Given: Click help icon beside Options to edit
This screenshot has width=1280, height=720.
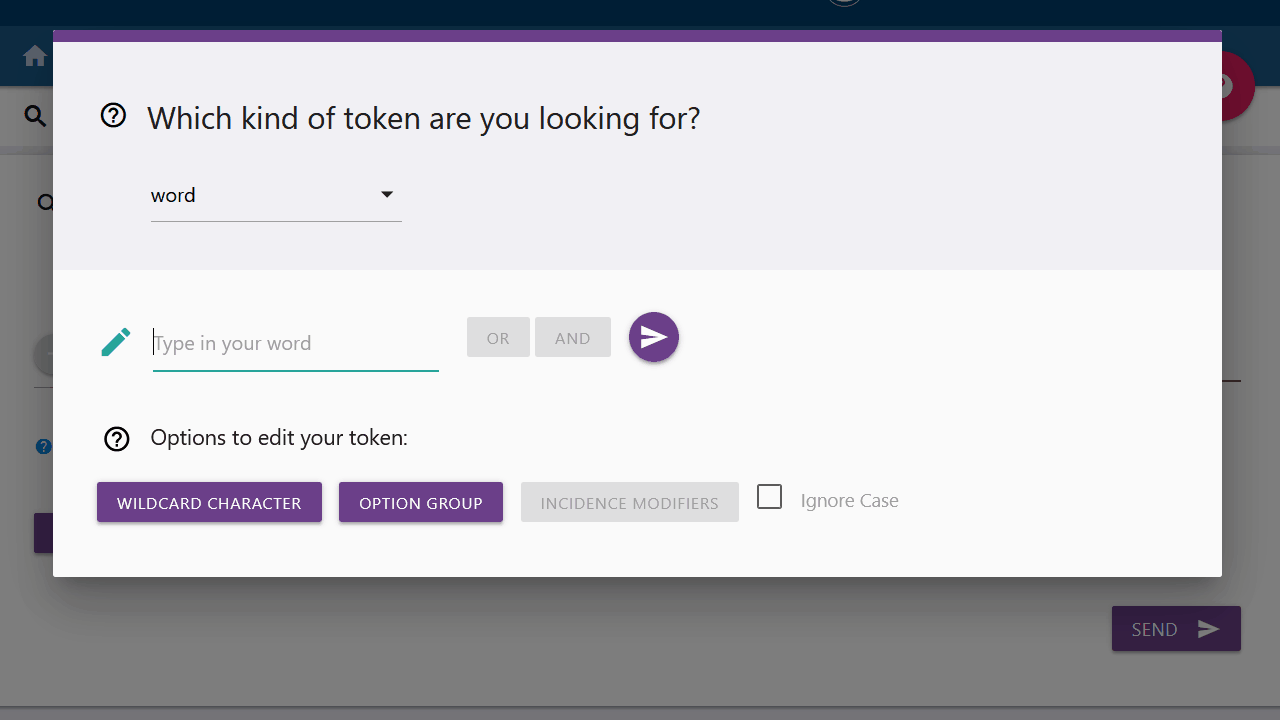Looking at the screenshot, I should click(117, 439).
